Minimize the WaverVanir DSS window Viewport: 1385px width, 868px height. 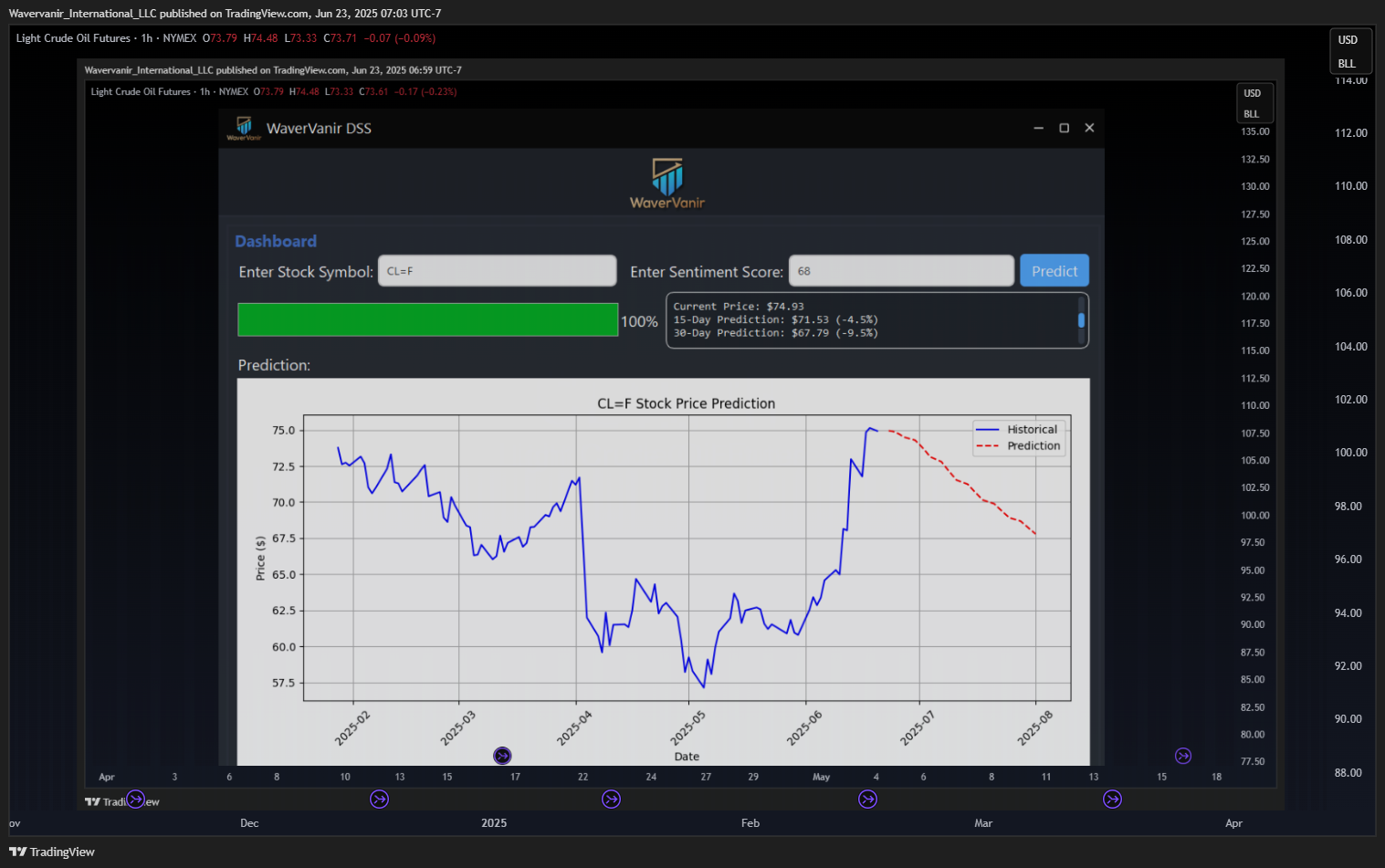(x=1038, y=128)
